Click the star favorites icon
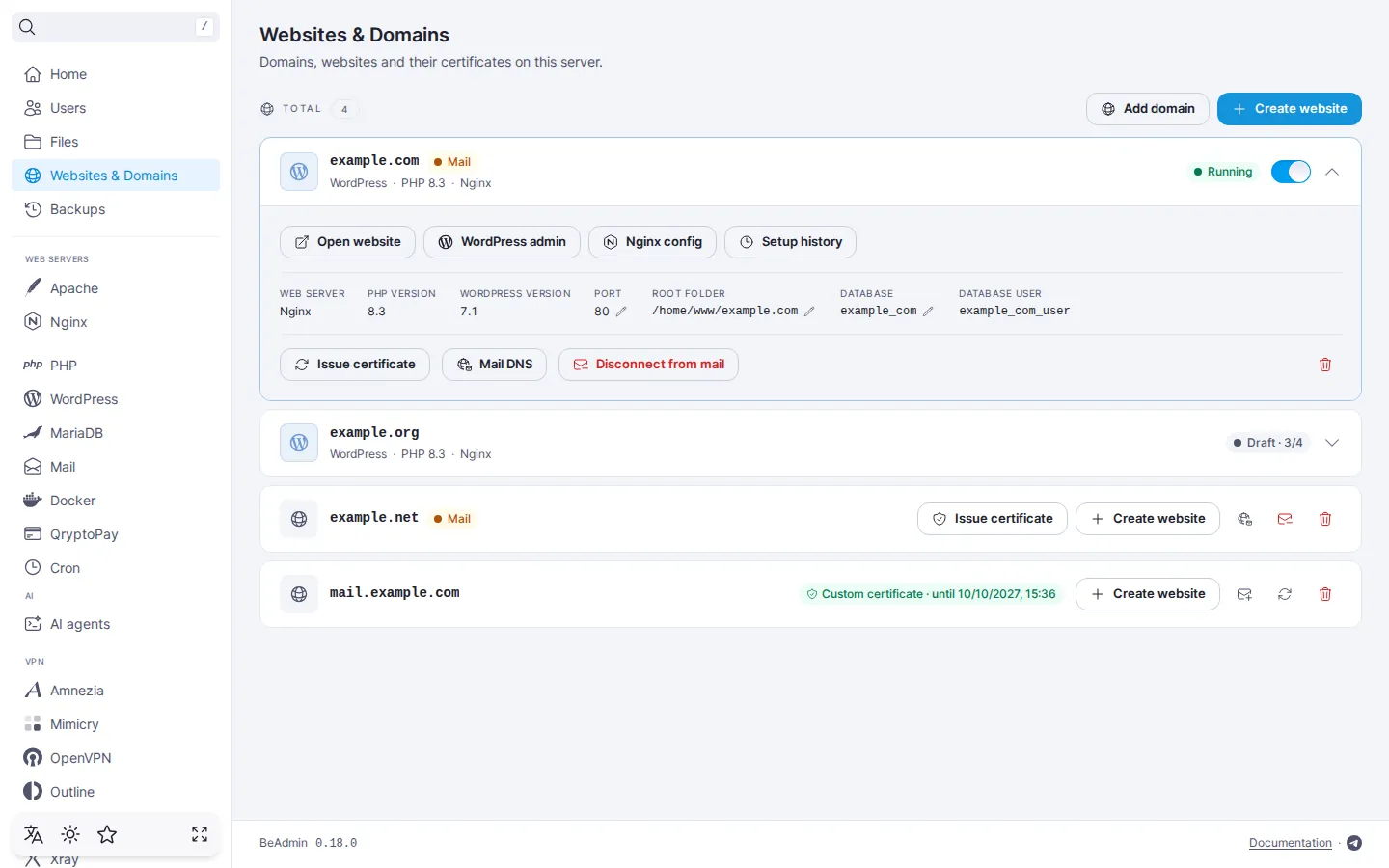This screenshot has width=1389, height=868. point(107,834)
